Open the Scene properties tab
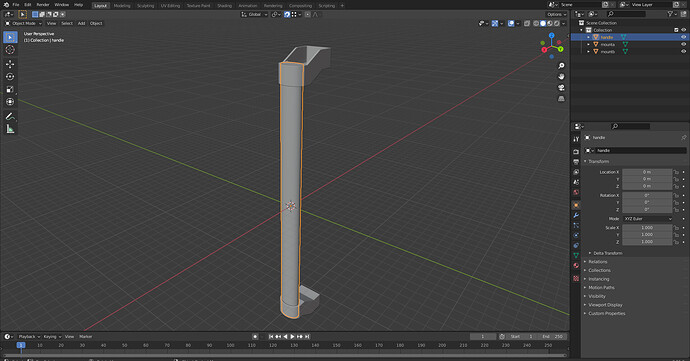Screen dimensions: 690x361 pos(576,182)
